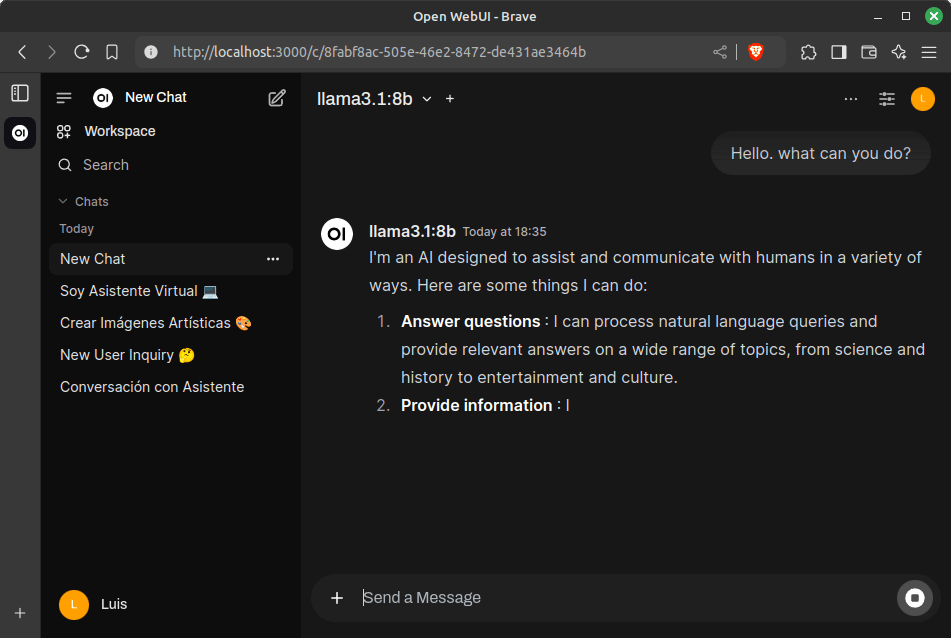This screenshot has width=951, height=638.
Task: Click the new chat pencil icon
Action: (277, 98)
